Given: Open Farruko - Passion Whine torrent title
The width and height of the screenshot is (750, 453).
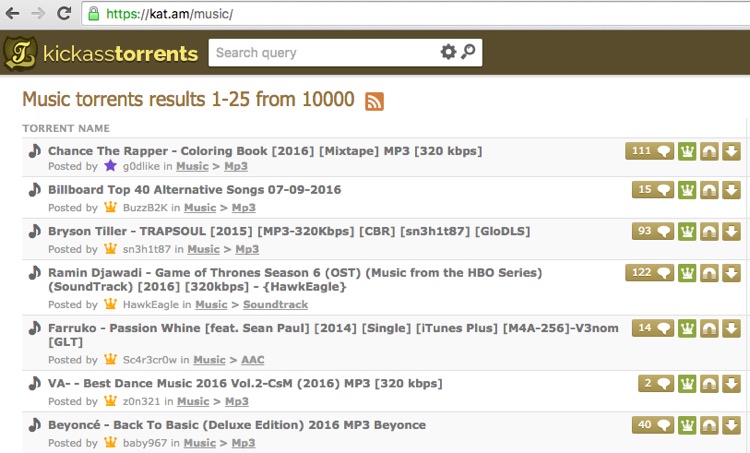Looking at the screenshot, I should click(333, 335).
